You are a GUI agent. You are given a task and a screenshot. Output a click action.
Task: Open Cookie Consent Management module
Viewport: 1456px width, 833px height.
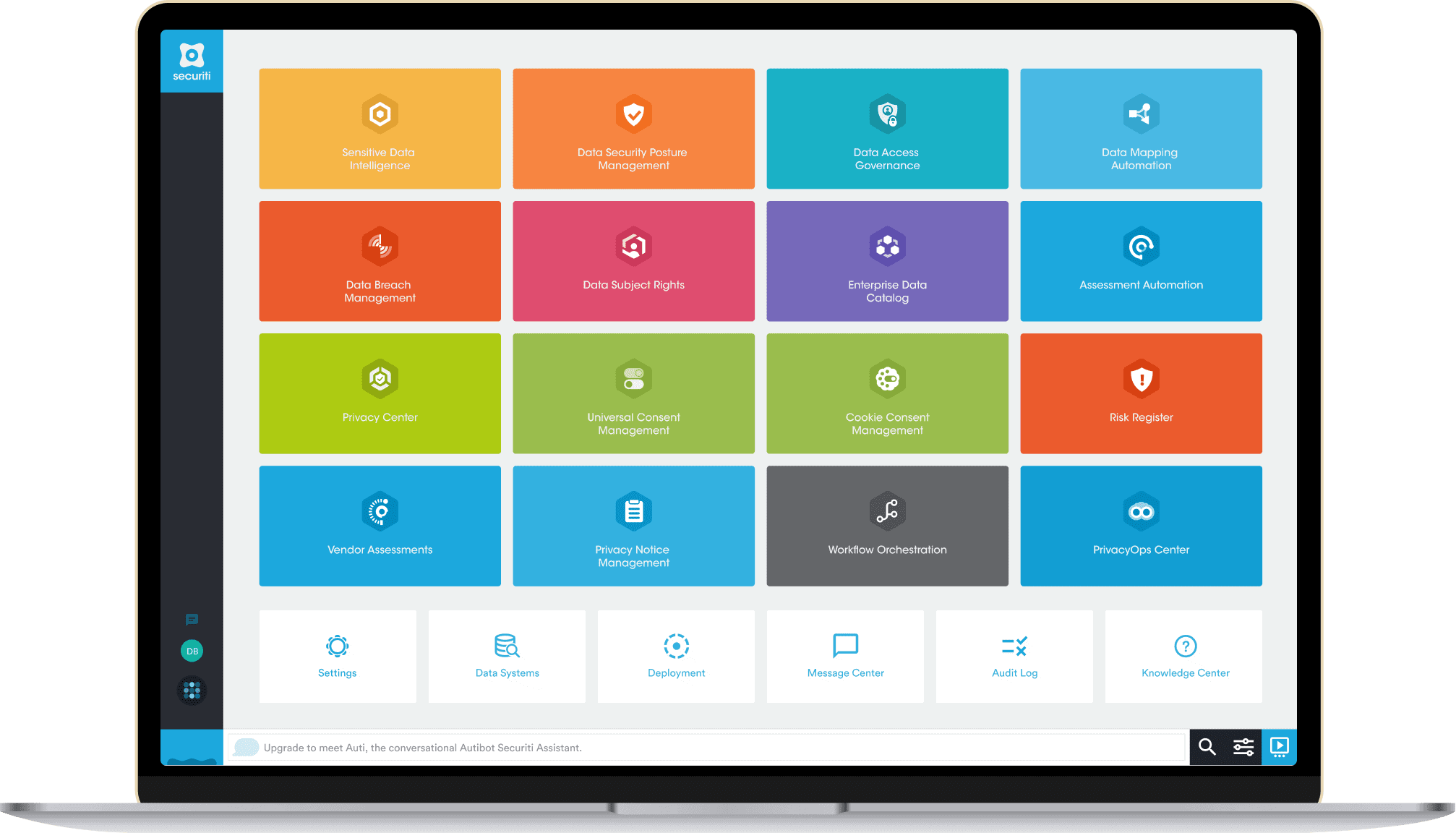(x=885, y=400)
